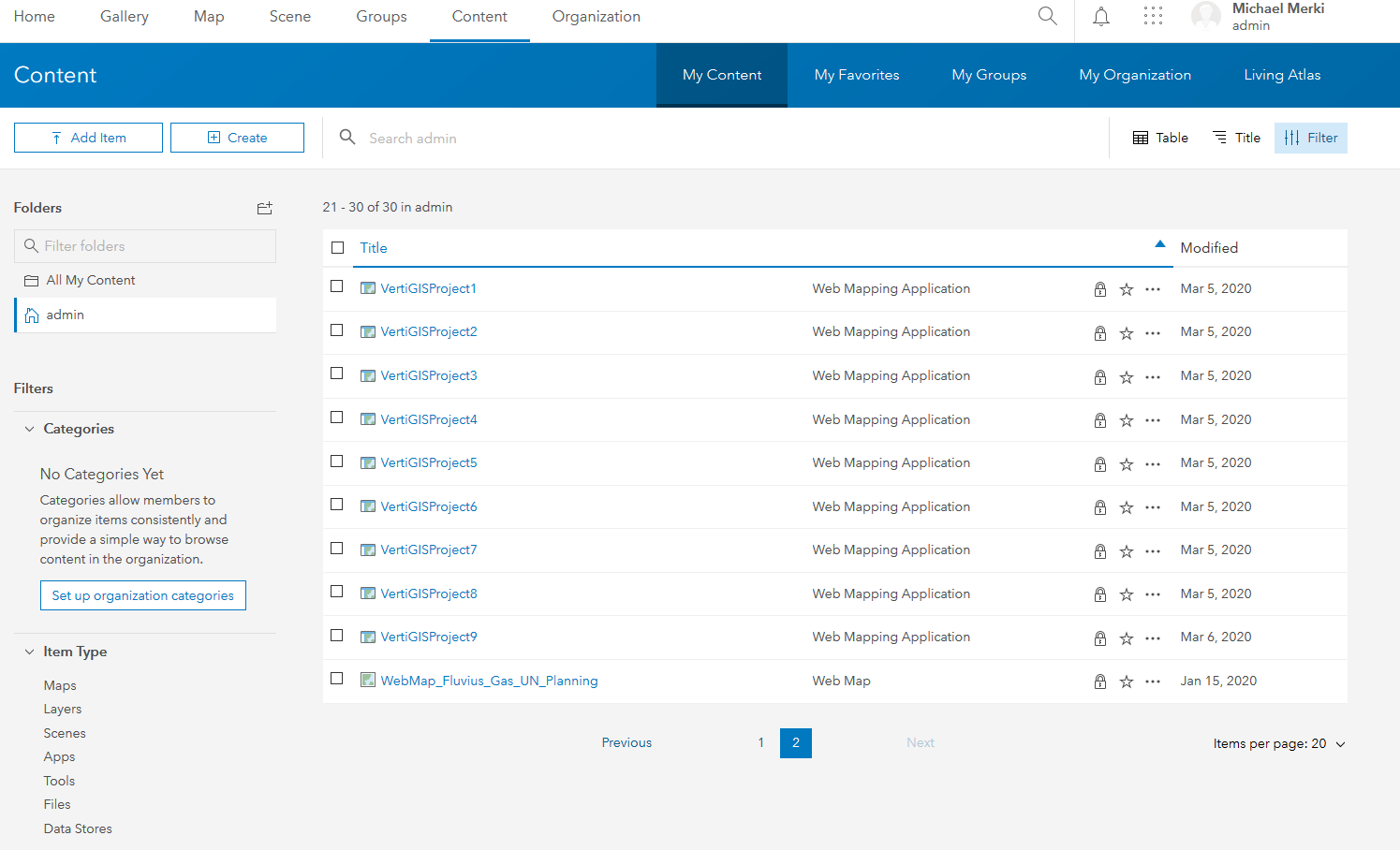Viewport: 1400px width, 850px height.
Task: Open the notifications bell
Action: pos(1101,16)
